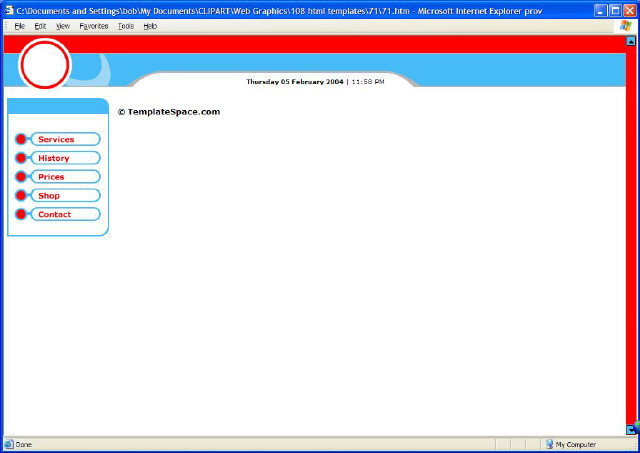Open the Tools menu

[x=126, y=26]
